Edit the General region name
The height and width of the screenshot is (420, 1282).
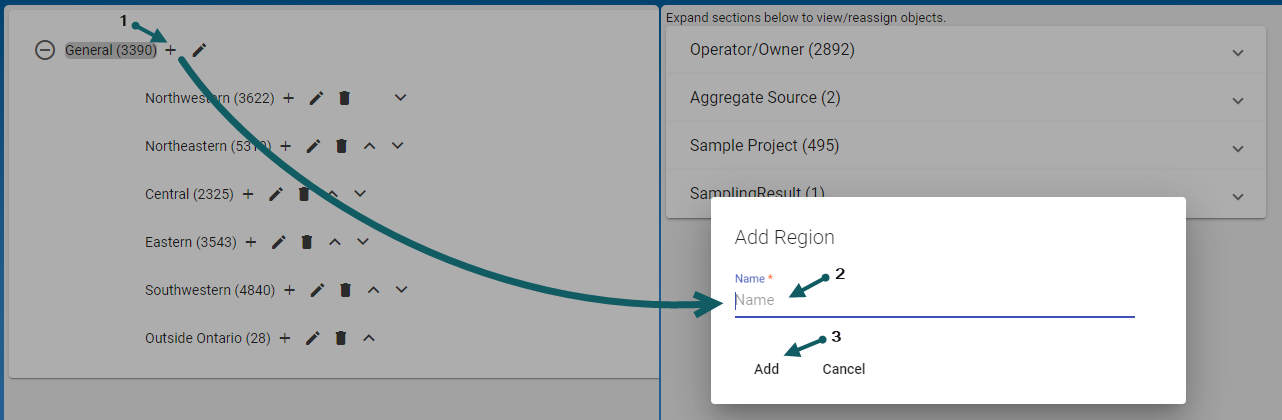tap(199, 50)
